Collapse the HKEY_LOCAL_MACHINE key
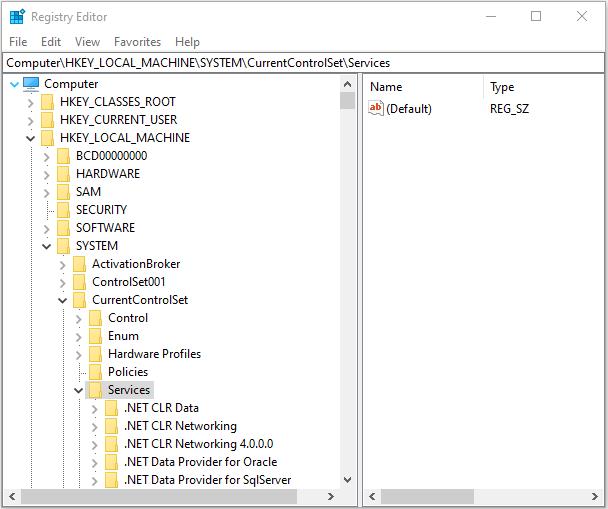Viewport: 608px width, 509px height. tap(31, 138)
